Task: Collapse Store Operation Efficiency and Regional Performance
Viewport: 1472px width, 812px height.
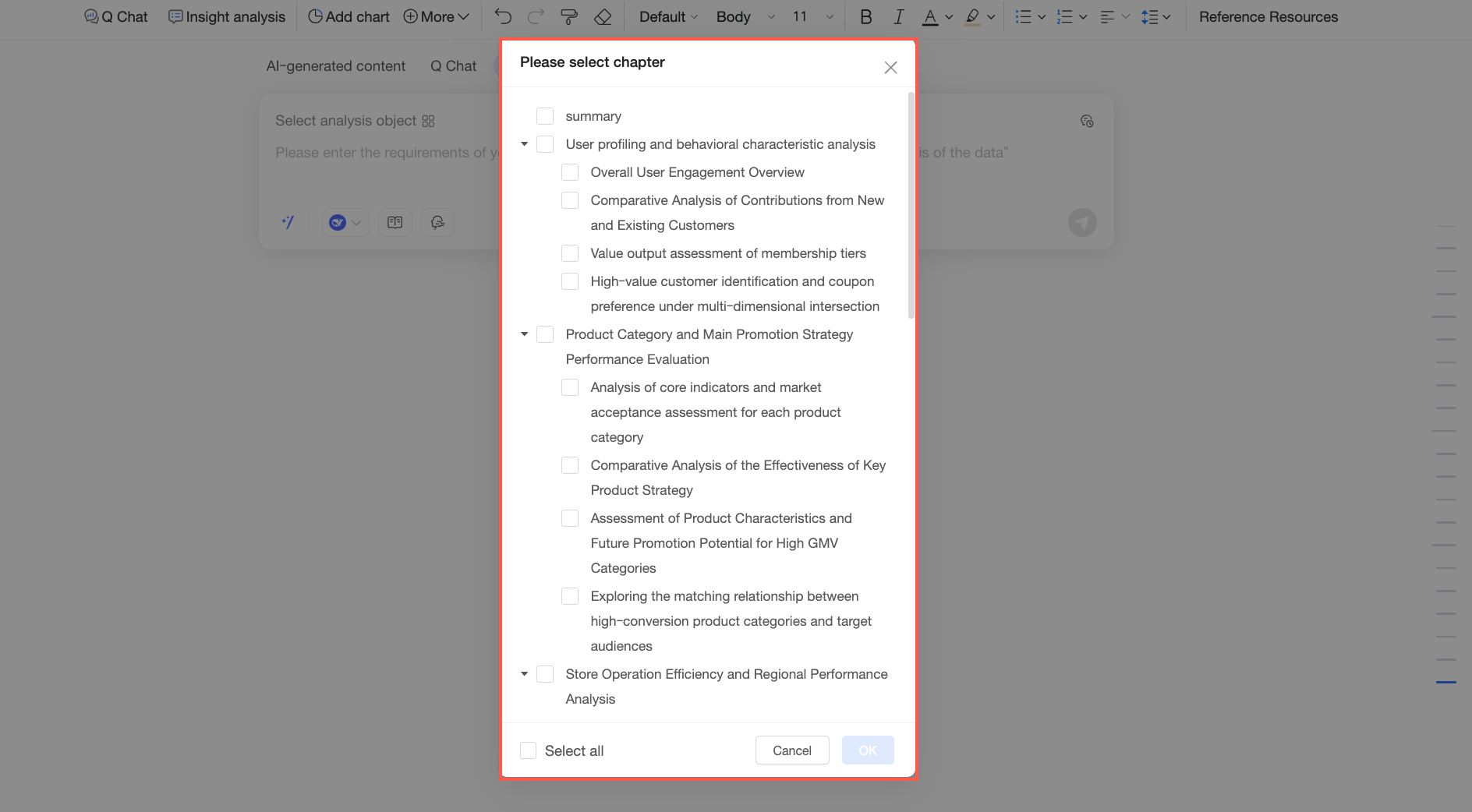Action: (x=525, y=674)
